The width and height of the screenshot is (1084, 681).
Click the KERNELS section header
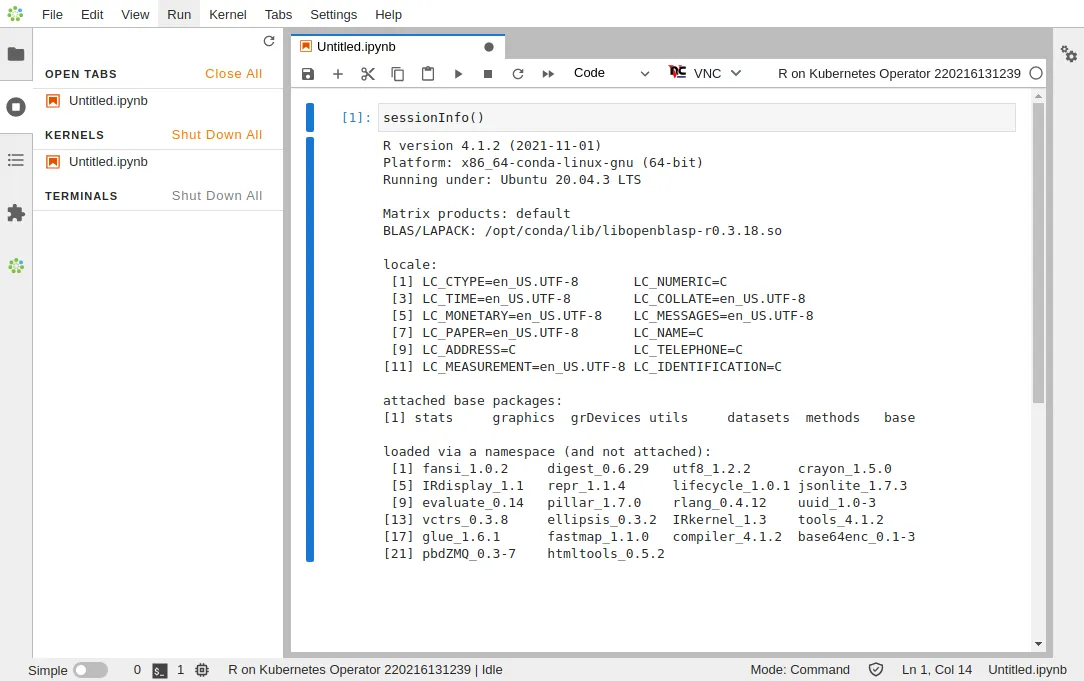(x=75, y=135)
